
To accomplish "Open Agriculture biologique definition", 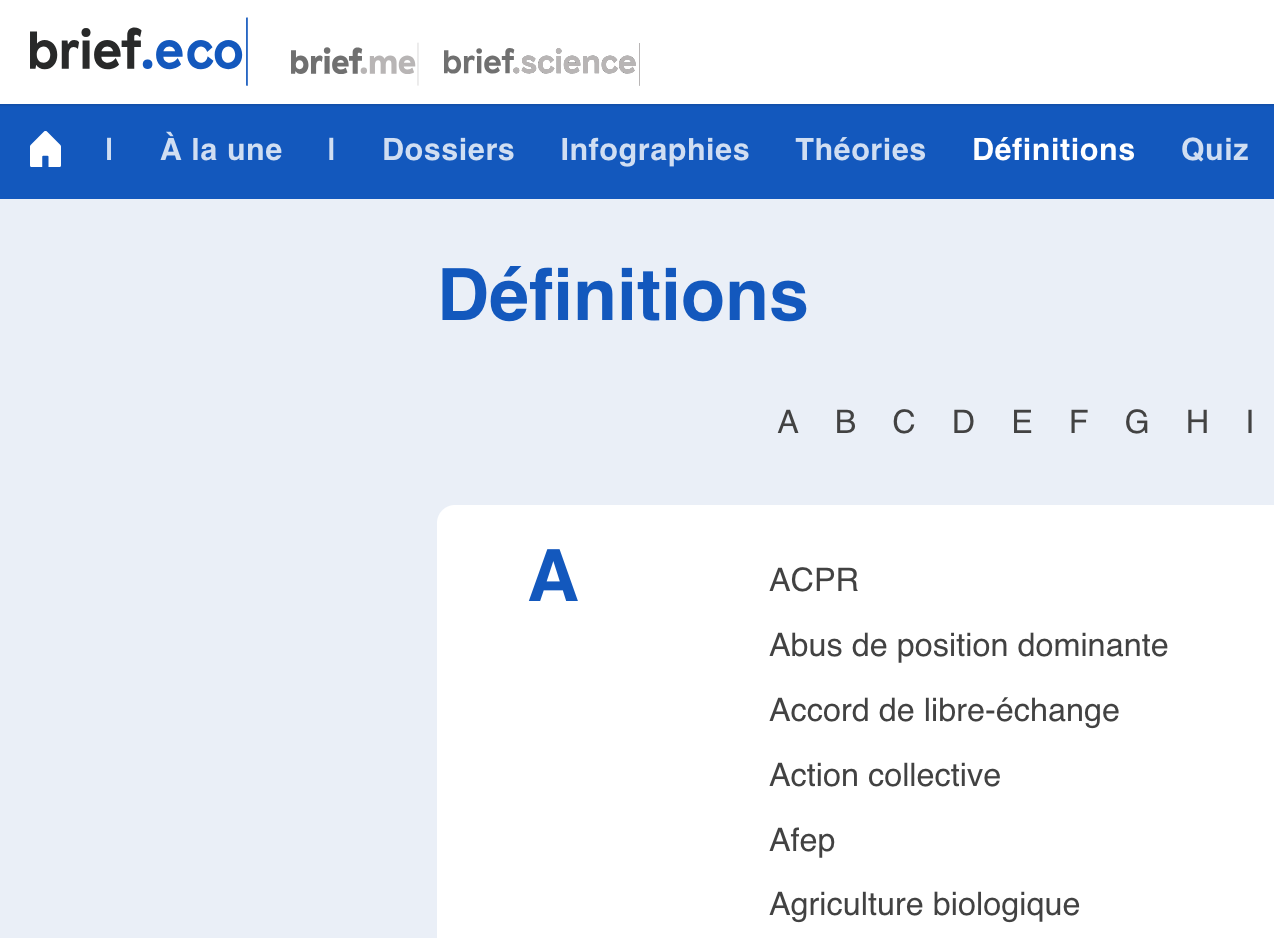I will click(x=924, y=904).
